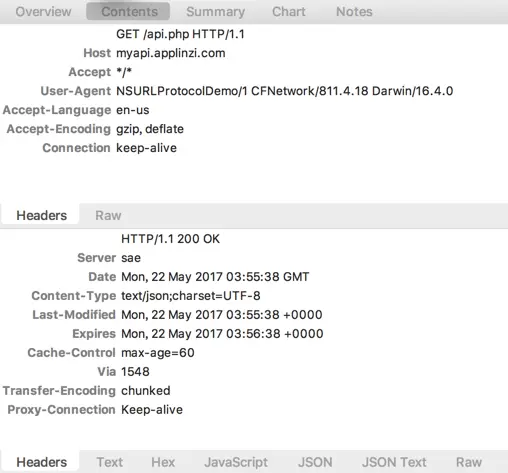508x473 pixels.
Task: Click the Date header label
Action: coord(102,277)
